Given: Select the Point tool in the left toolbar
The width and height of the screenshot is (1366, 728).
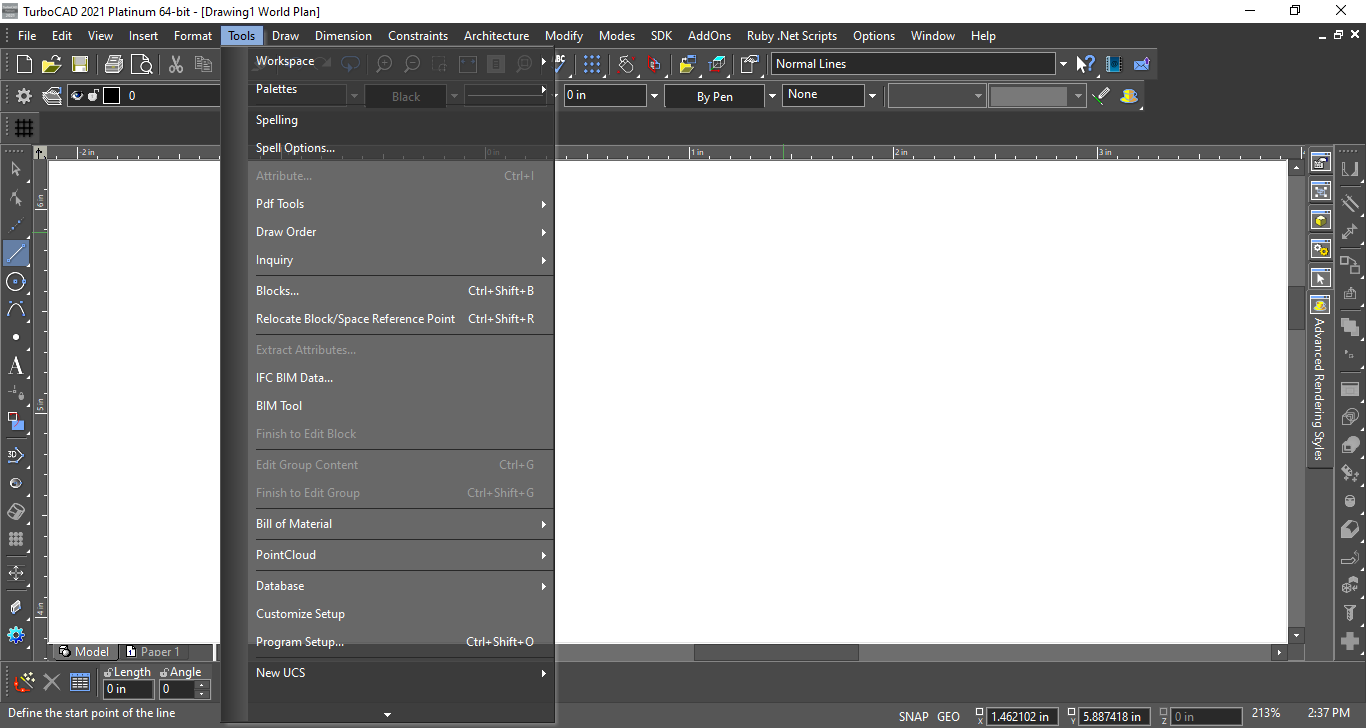Looking at the screenshot, I should (x=16, y=338).
